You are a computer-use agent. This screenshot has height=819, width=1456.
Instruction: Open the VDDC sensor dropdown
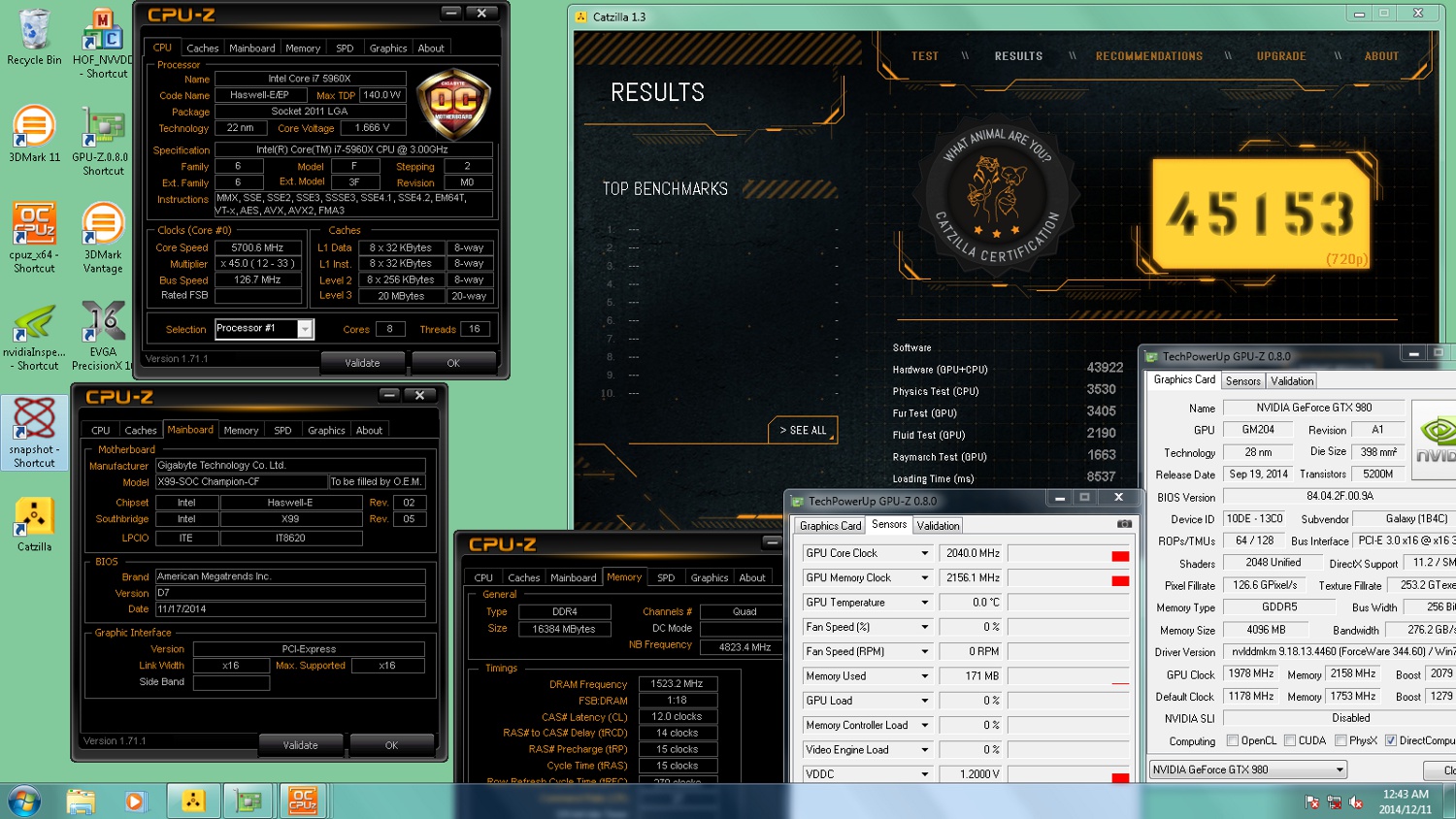[924, 774]
